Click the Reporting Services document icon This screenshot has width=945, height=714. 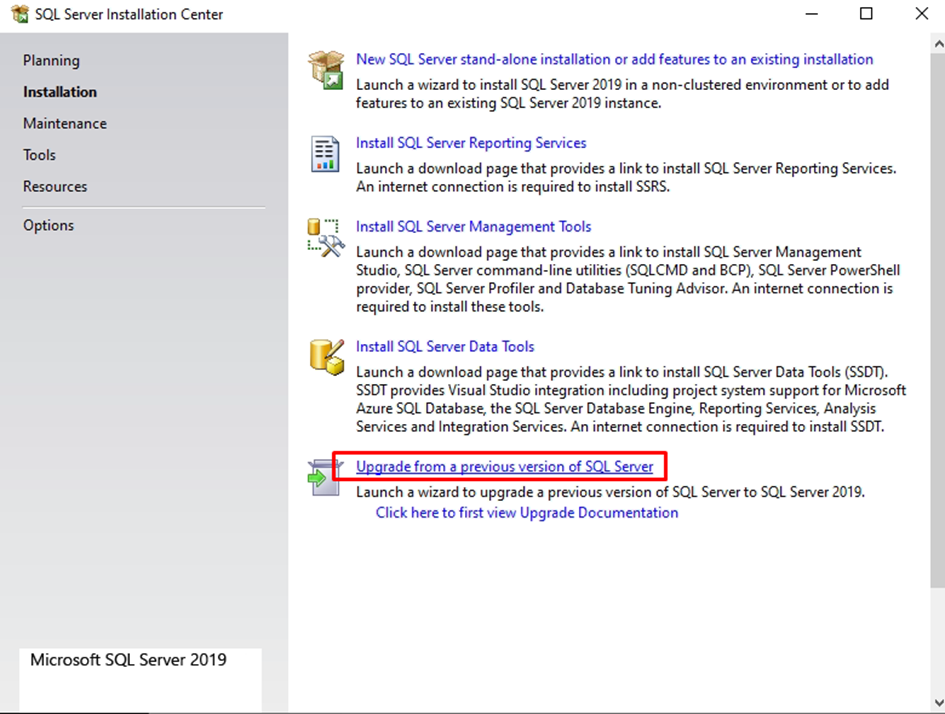[325, 154]
